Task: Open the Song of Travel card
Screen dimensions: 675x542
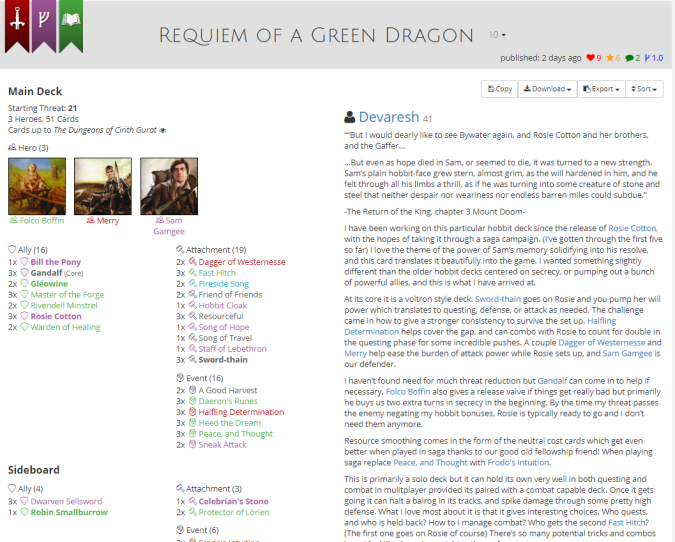Action: 225,338
